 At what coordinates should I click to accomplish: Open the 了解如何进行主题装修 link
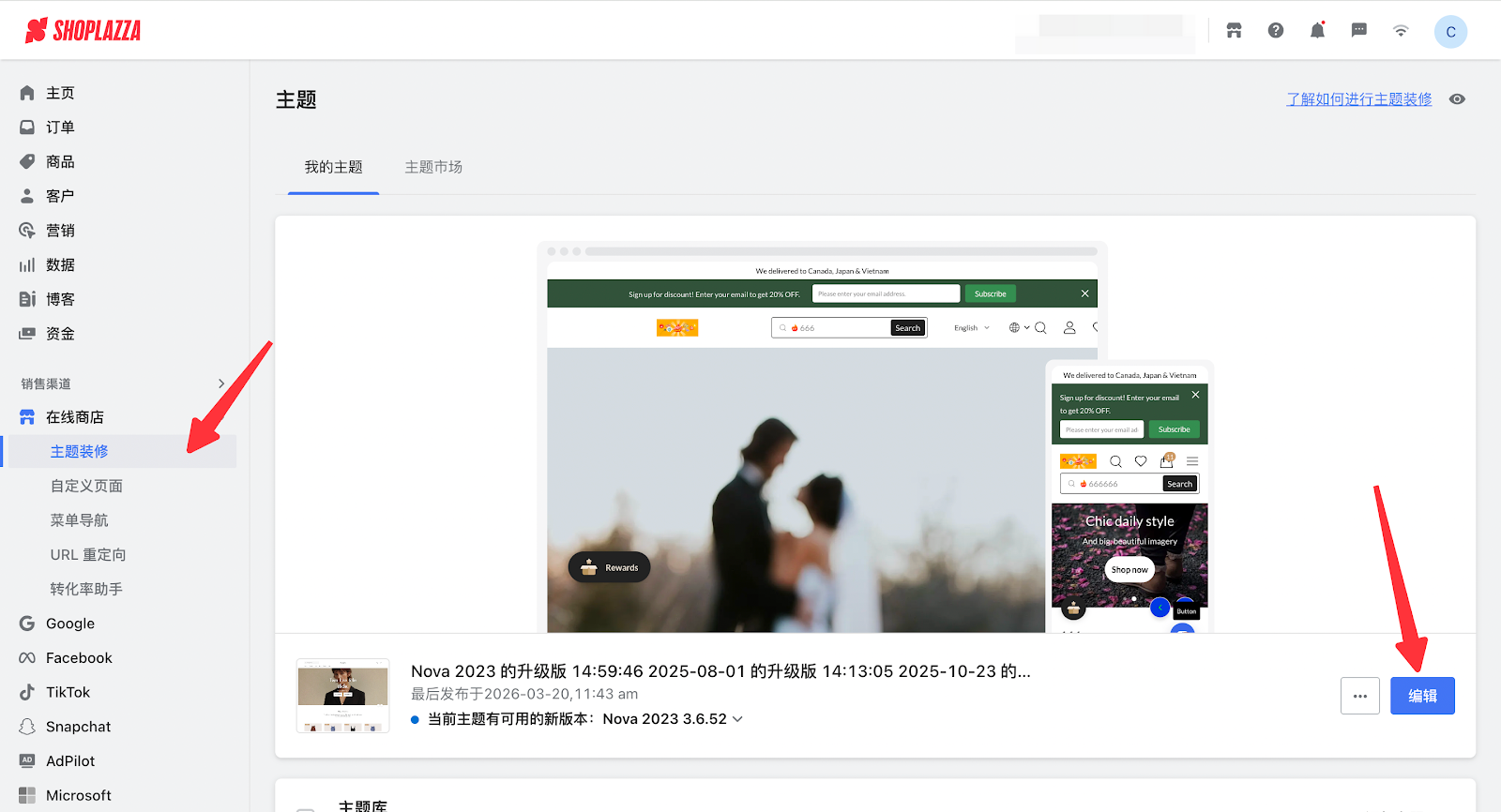click(x=1358, y=99)
